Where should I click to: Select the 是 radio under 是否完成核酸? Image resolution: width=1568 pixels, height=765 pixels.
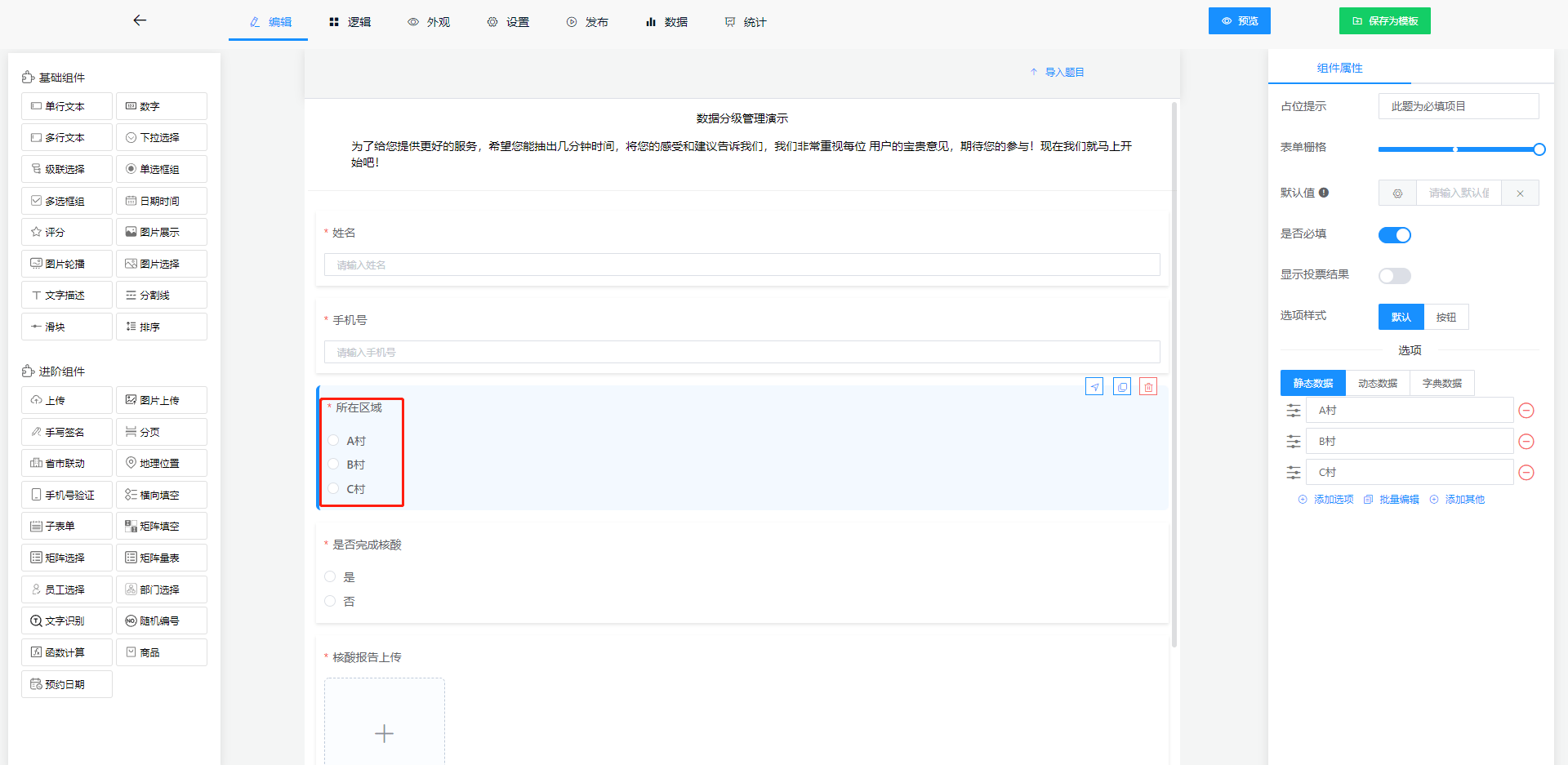tap(331, 577)
